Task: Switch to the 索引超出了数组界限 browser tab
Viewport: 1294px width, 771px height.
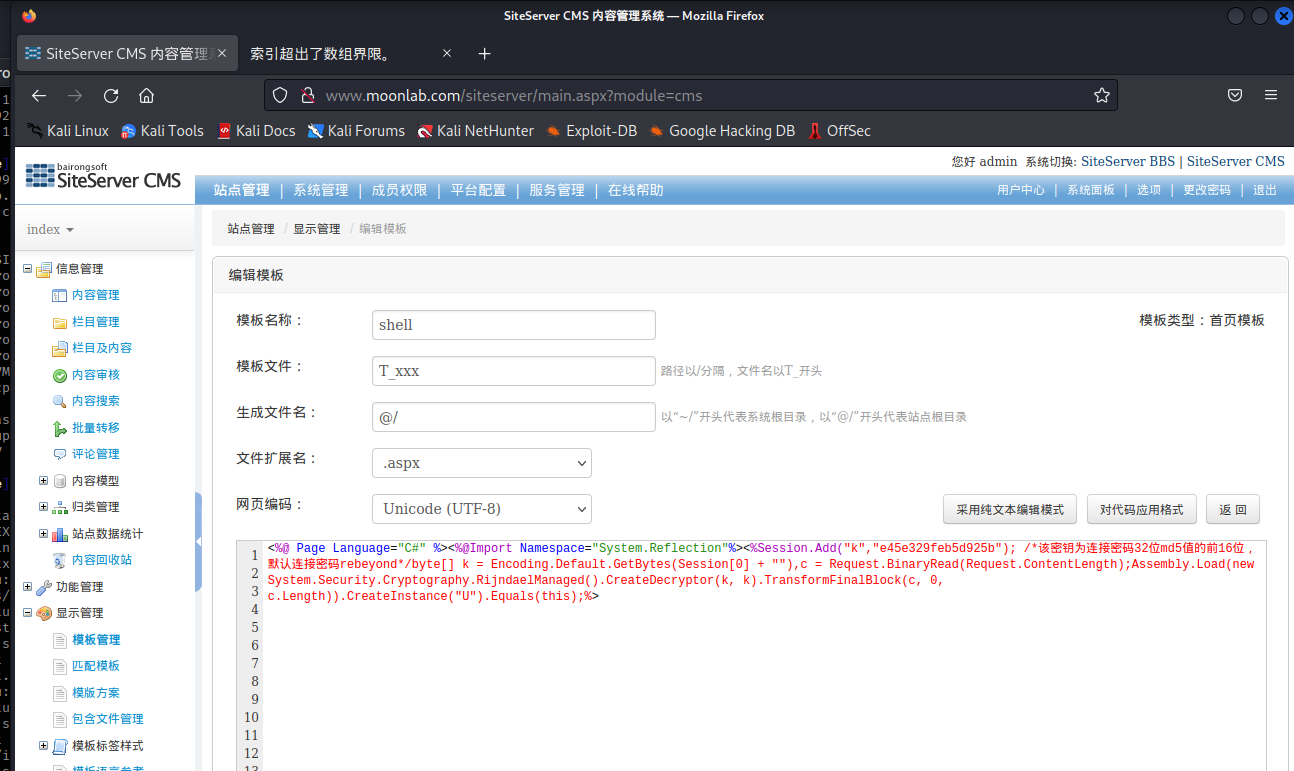Action: click(x=348, y=53)
